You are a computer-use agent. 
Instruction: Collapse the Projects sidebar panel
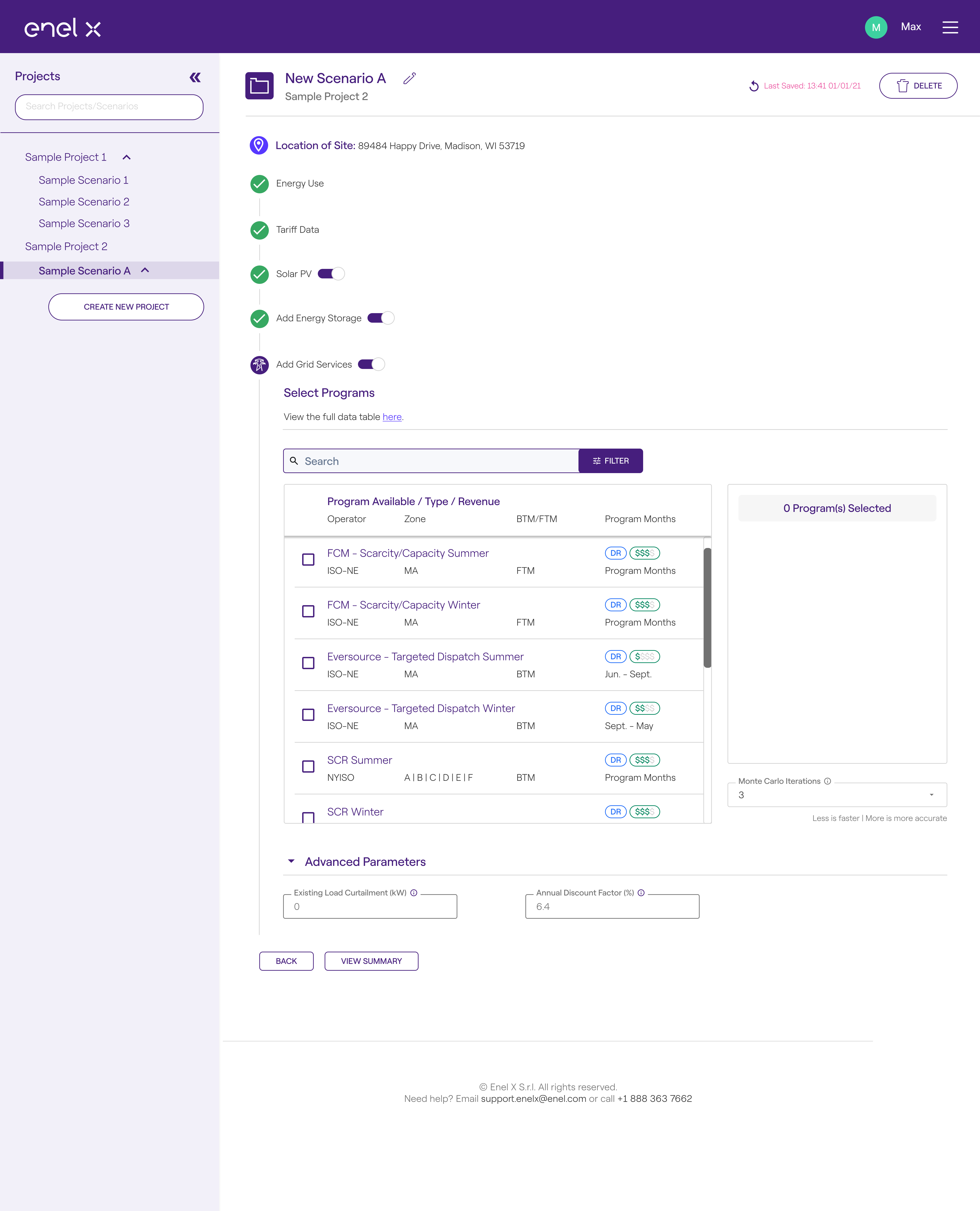click(x=195, y=77)
